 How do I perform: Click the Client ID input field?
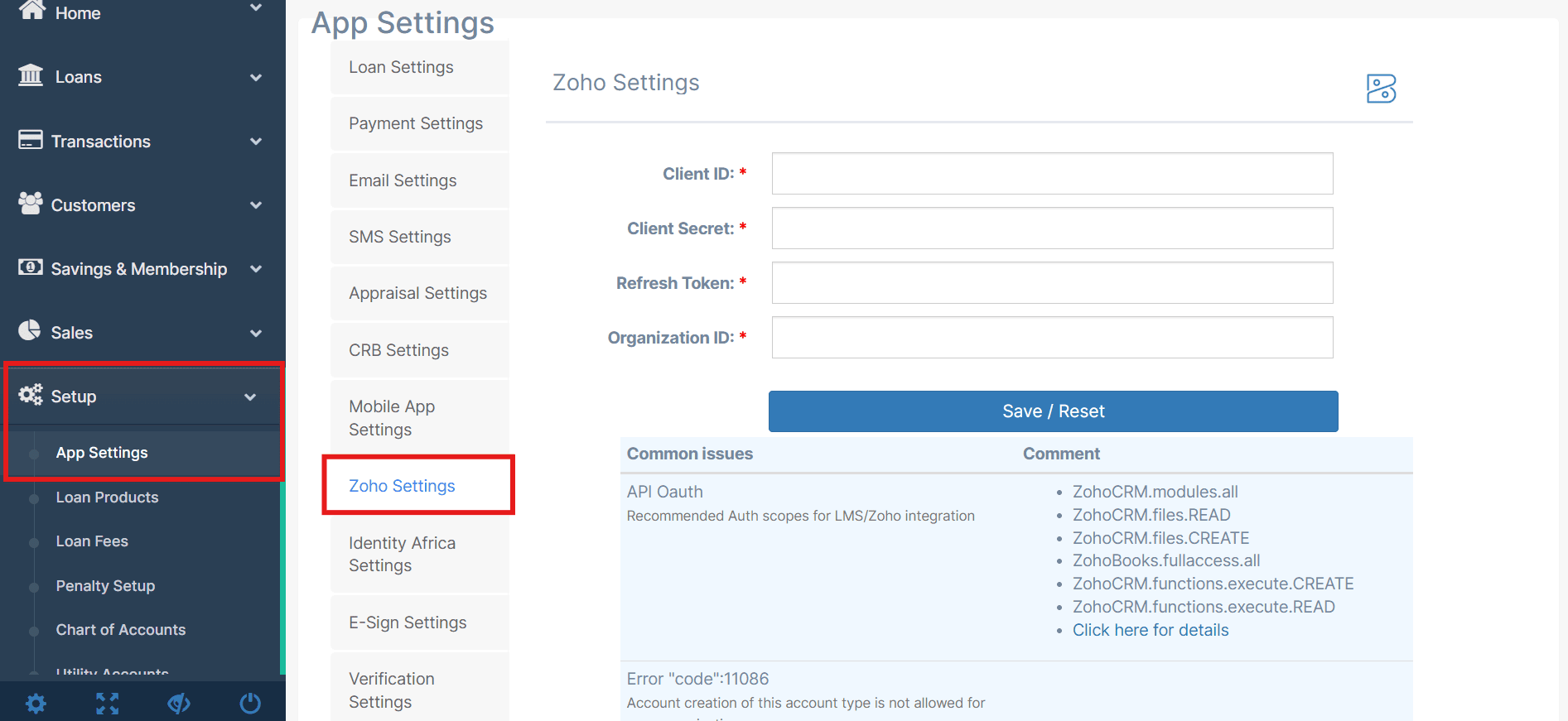1052,174
